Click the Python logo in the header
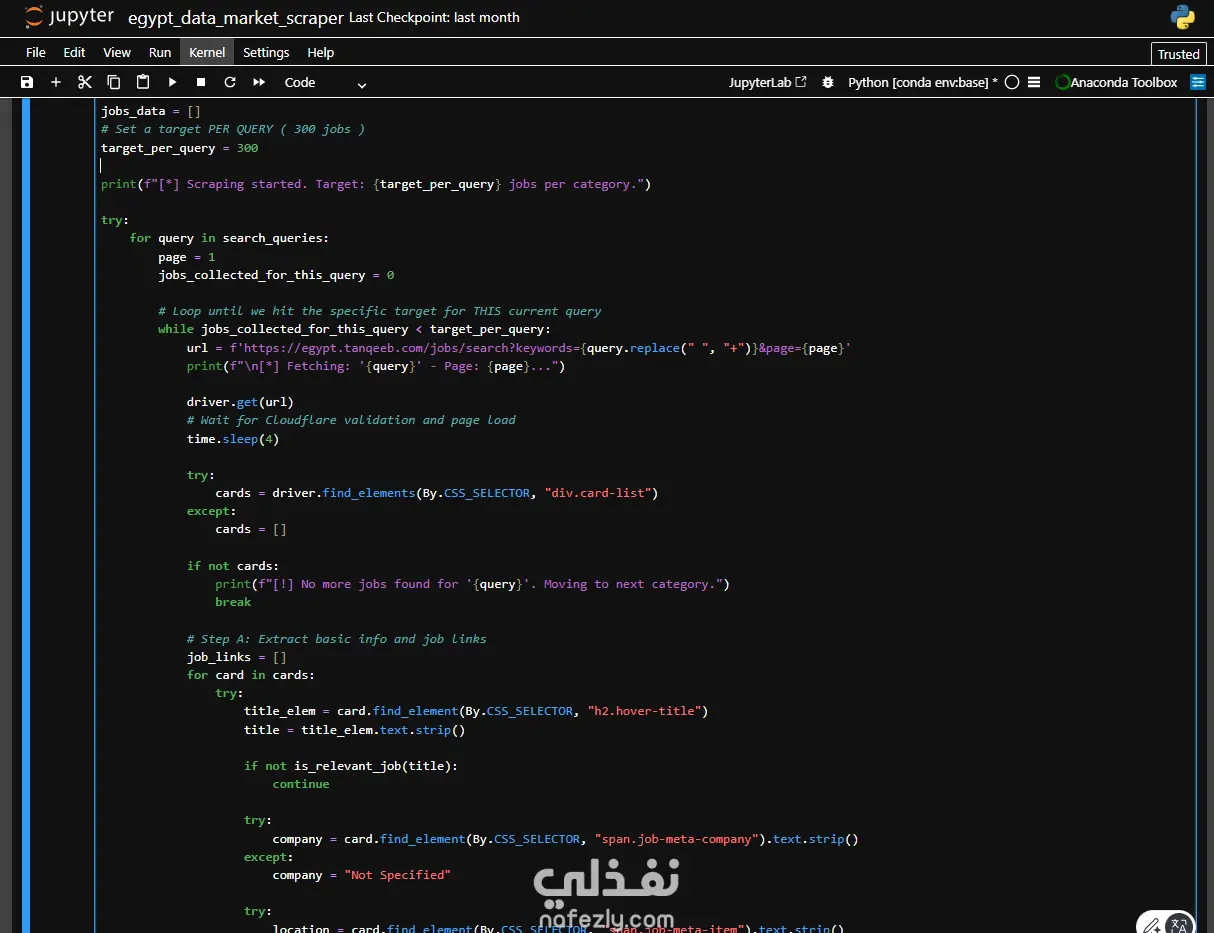 click(x=1183, y=17)
